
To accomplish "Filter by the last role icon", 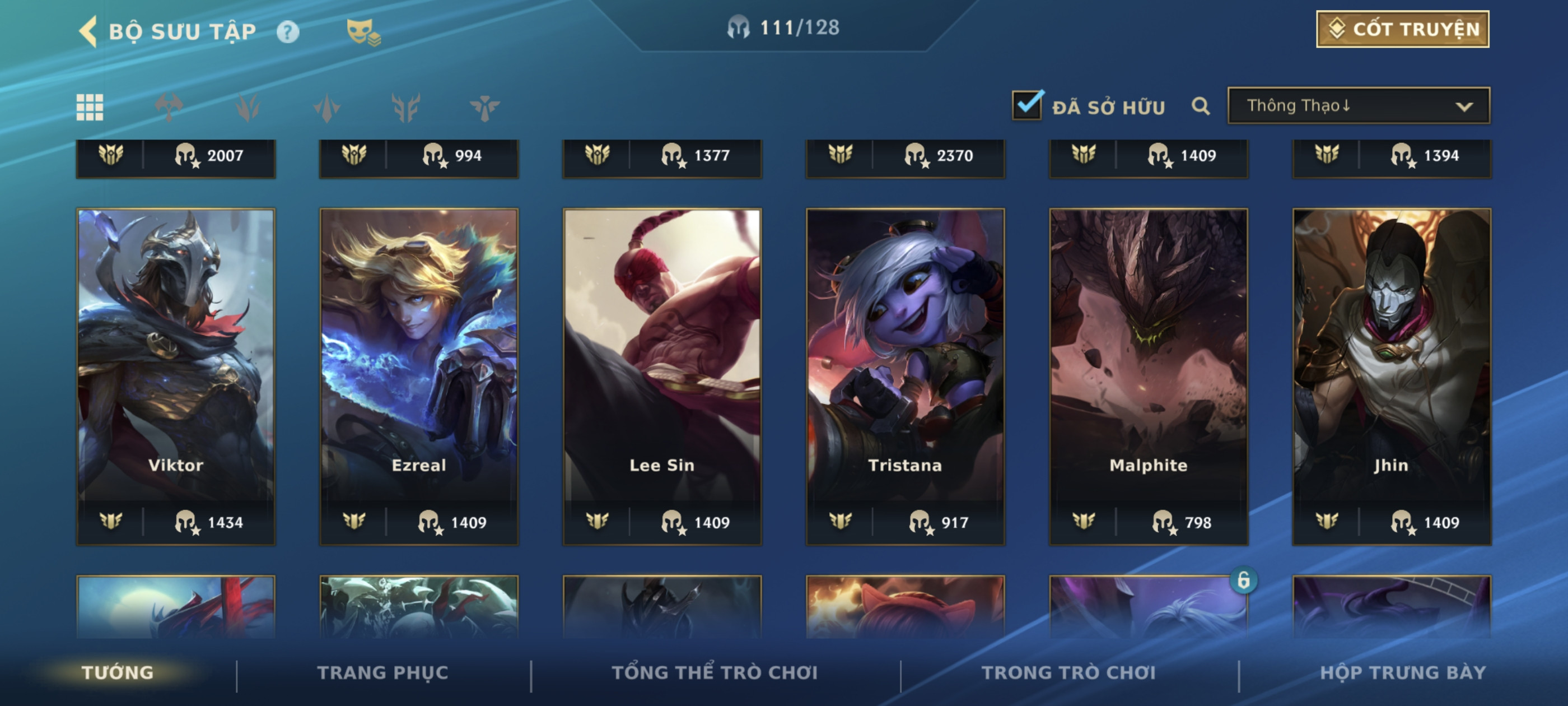I will (x=484, y=108).
